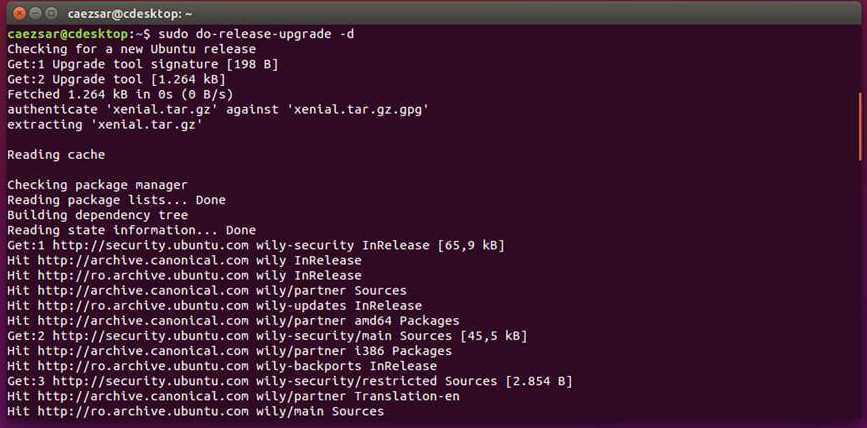
Task: Click the "Get:1 Upgrade tool signature" line
Action: coord(142,64)
